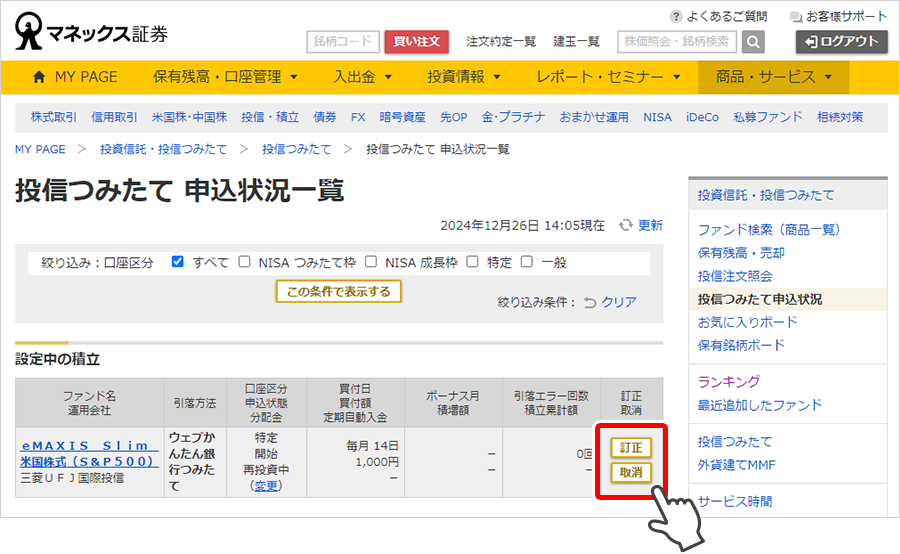Open the 最近追加したファンド sidebar link
This screenshot has width=900, height=554.
coord(760,405)
